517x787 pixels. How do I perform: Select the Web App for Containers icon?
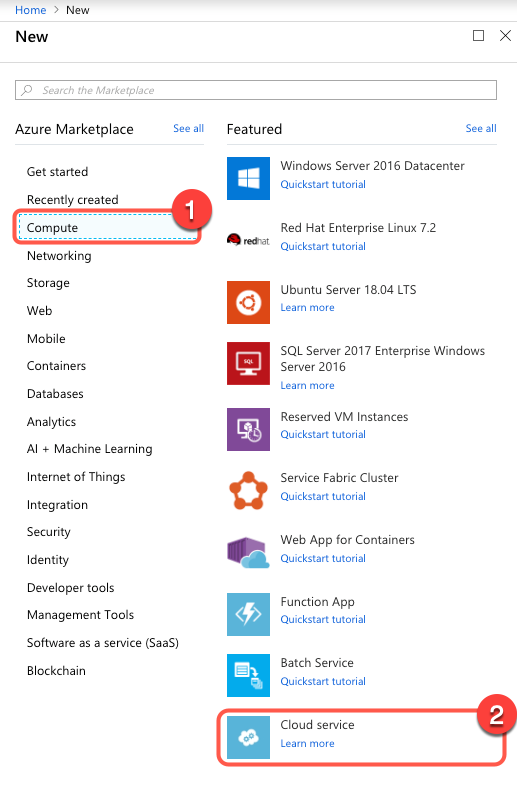pyautogui.click(x=248, y=552)
